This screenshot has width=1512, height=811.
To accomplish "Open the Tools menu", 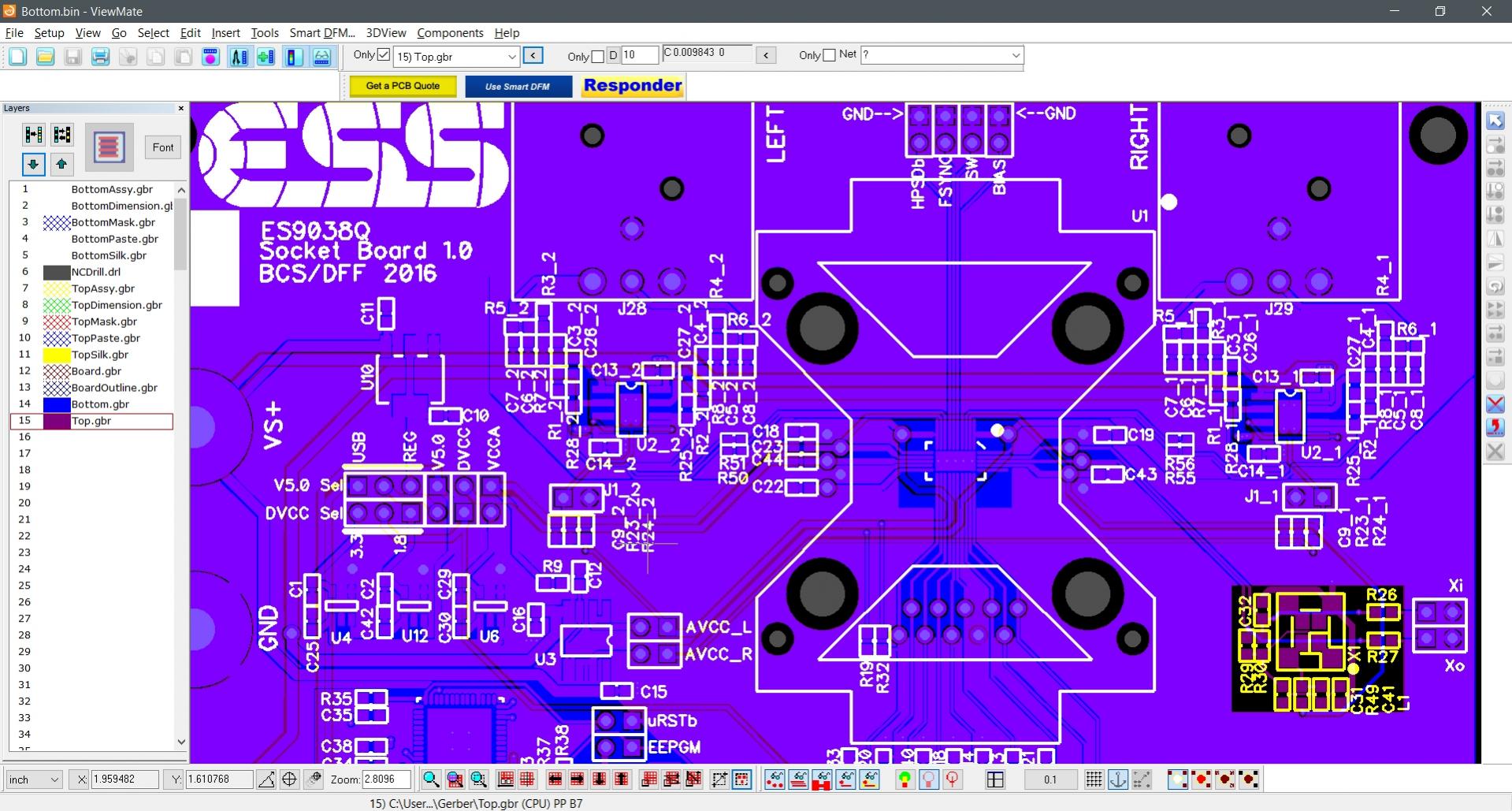I will tap(265, 33).
